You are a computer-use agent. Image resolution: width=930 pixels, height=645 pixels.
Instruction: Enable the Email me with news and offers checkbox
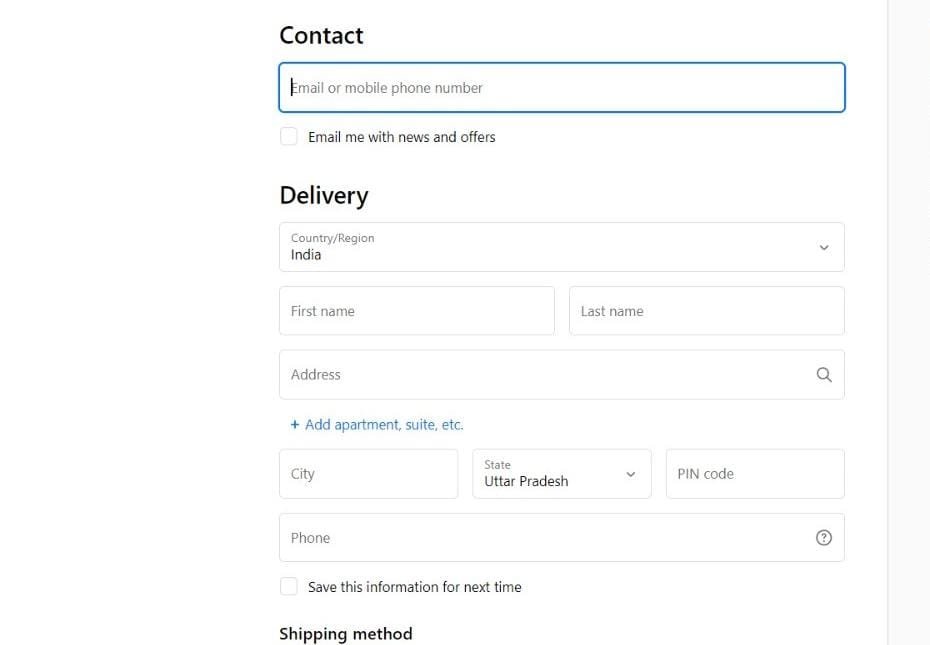(289, 136)
